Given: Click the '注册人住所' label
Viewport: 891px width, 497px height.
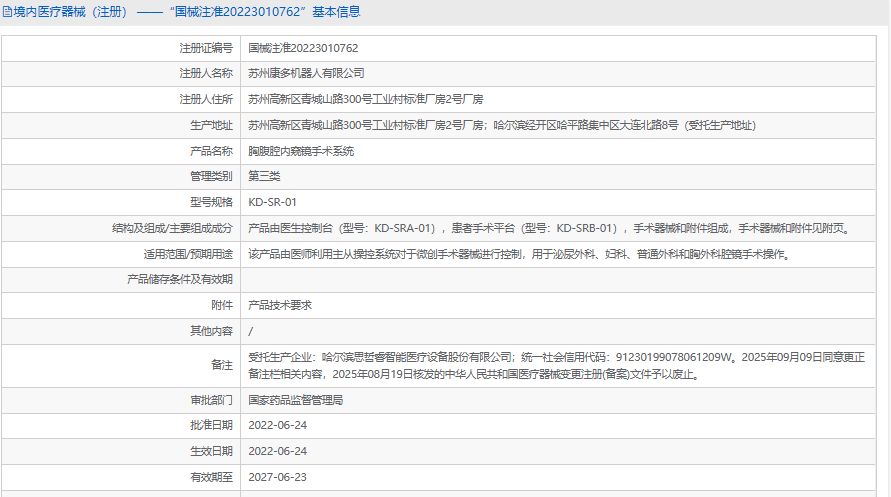Looking at the screenshot, I should click(206, 99).
